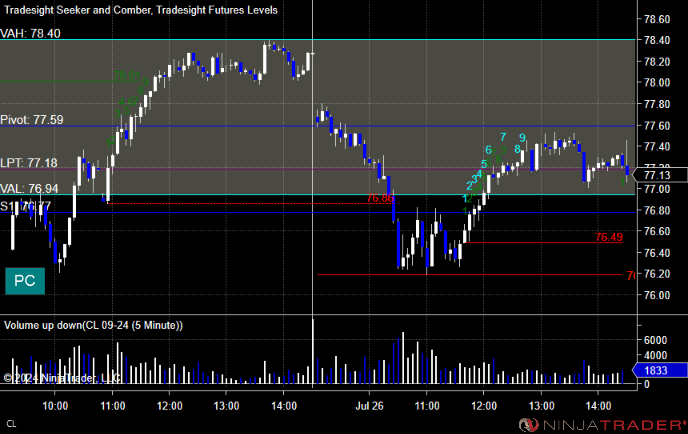Screen dimensions: 688x434
Task: Click the 76.00 price axis label
Action: 656,295
